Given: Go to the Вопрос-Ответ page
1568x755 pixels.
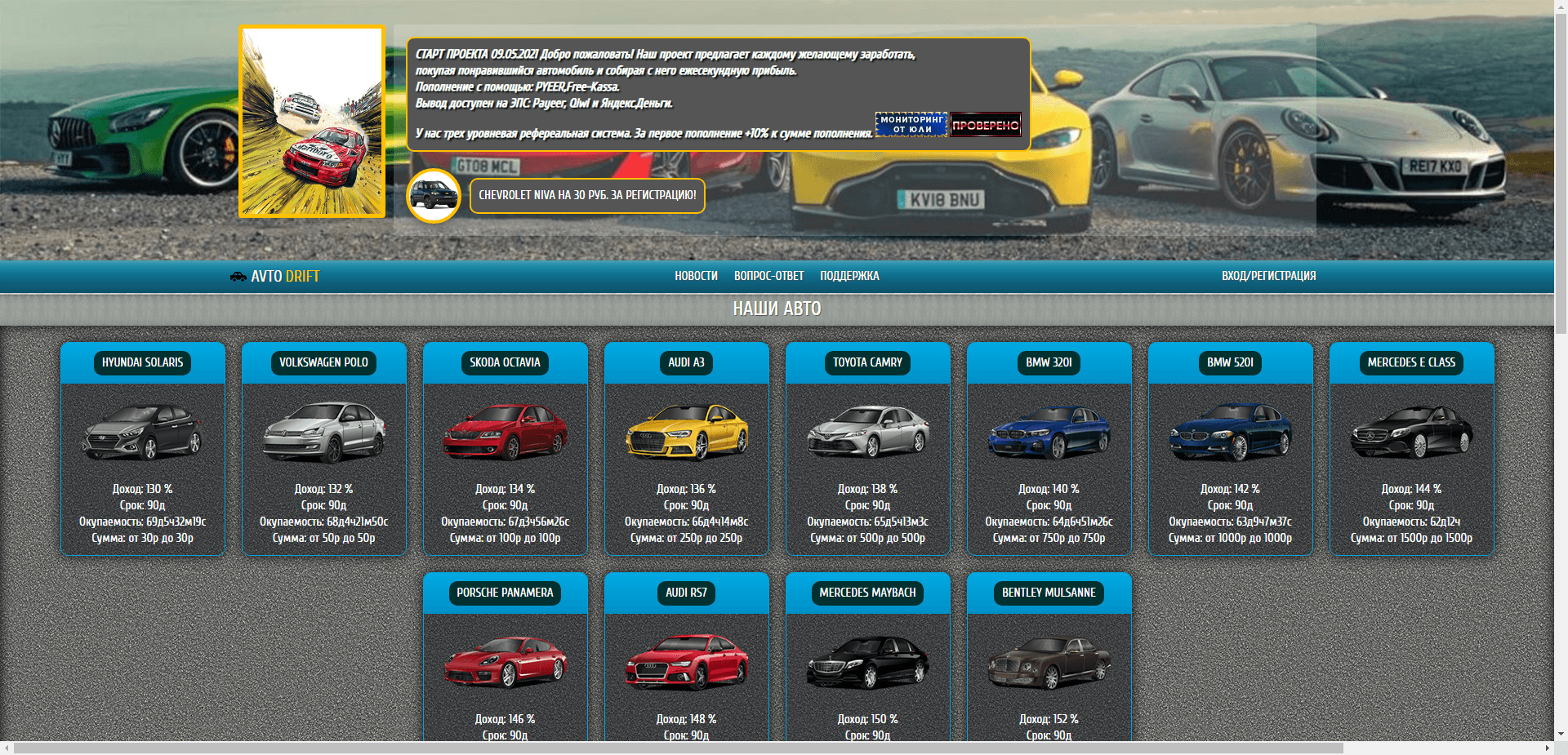Looking at the screenshot, I should pos(768,276).
